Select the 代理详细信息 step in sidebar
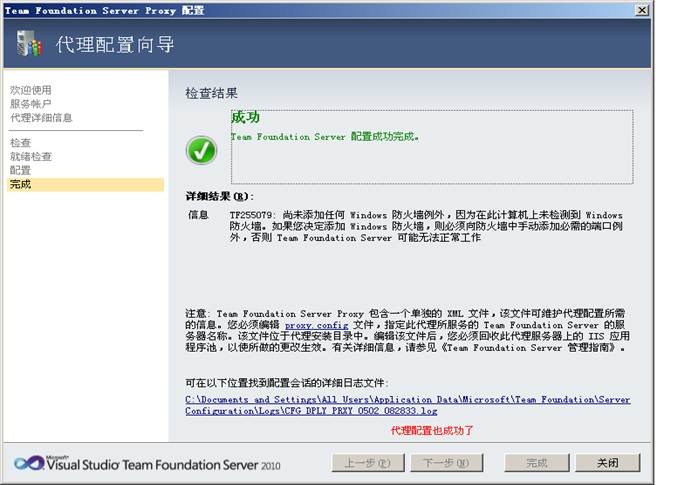 click(41, 117)
